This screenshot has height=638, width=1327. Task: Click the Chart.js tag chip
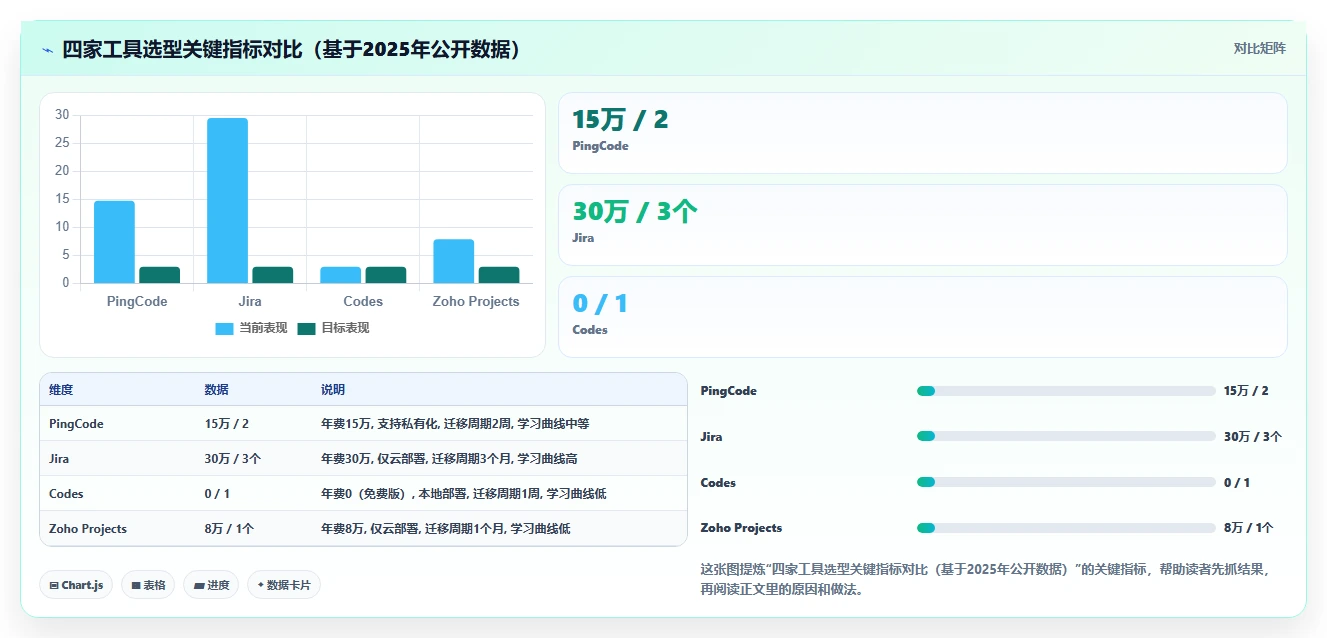76,585
